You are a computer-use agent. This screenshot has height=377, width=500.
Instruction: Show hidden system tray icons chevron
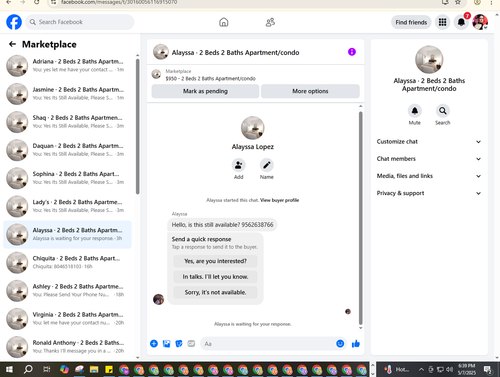(421, 369)
